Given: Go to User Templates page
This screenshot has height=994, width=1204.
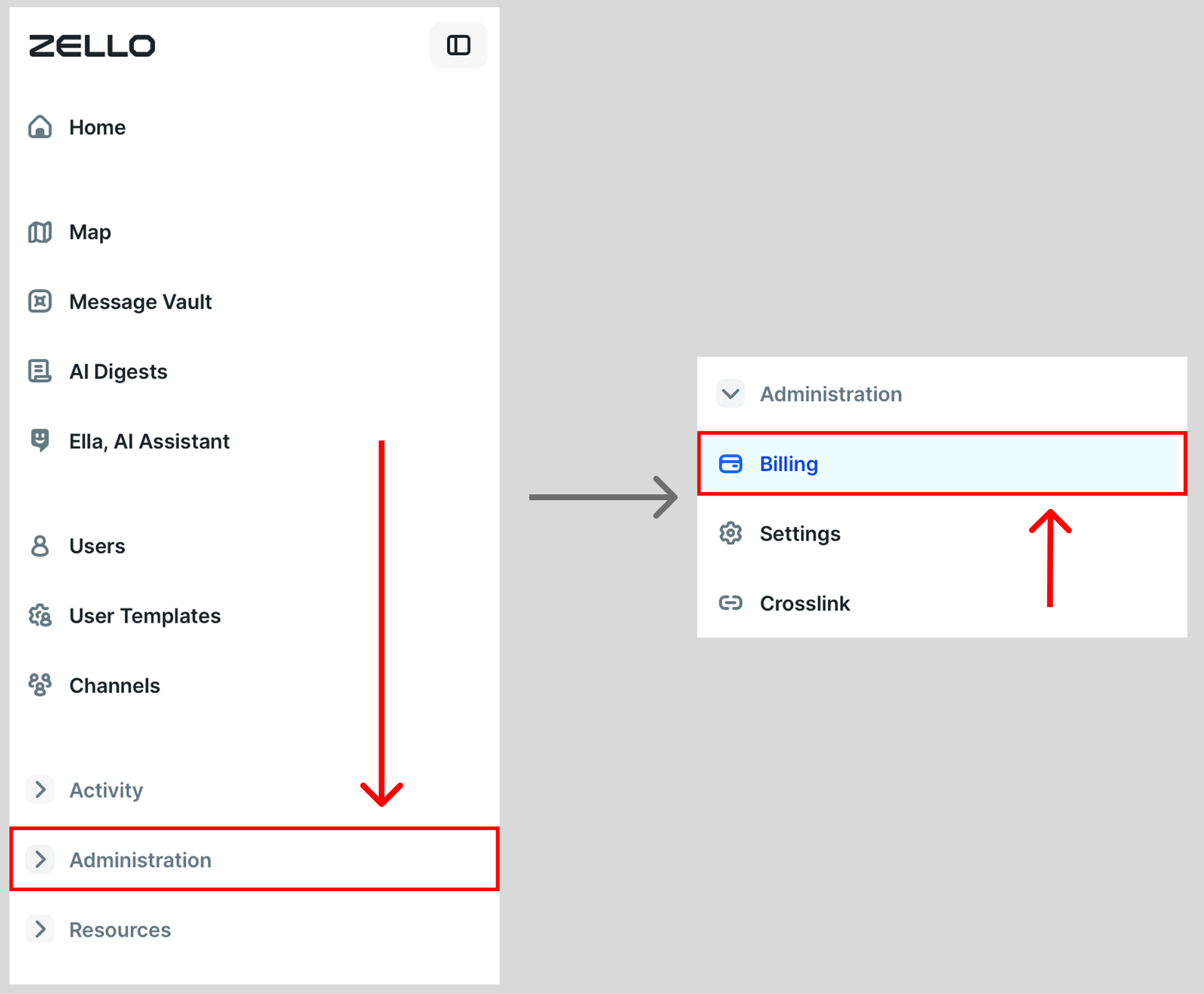Looking at the screenshot, I should [145, 615].
